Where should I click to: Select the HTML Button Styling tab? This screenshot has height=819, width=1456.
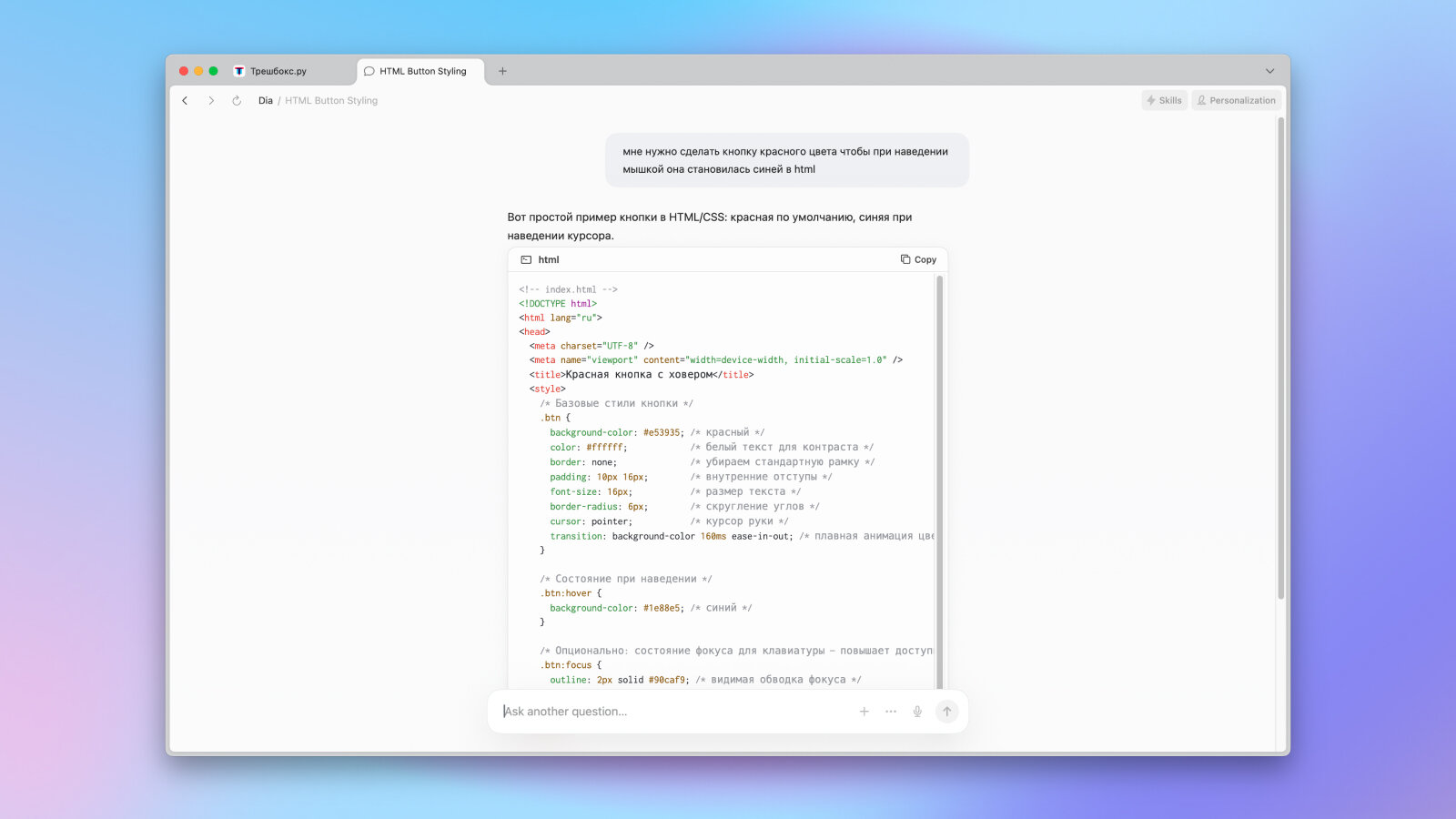coord(421,71)
